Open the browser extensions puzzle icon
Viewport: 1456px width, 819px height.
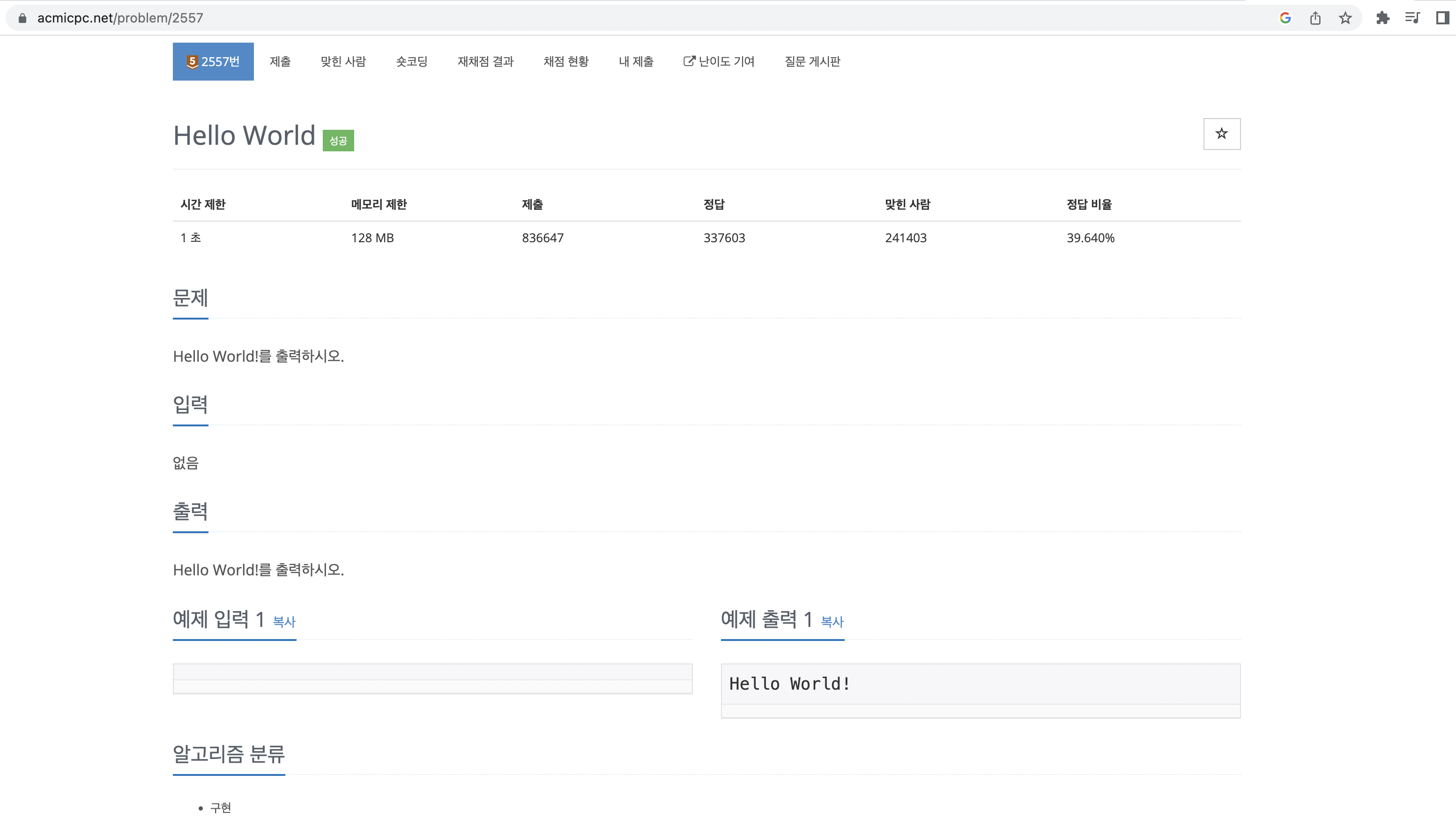1382,18
